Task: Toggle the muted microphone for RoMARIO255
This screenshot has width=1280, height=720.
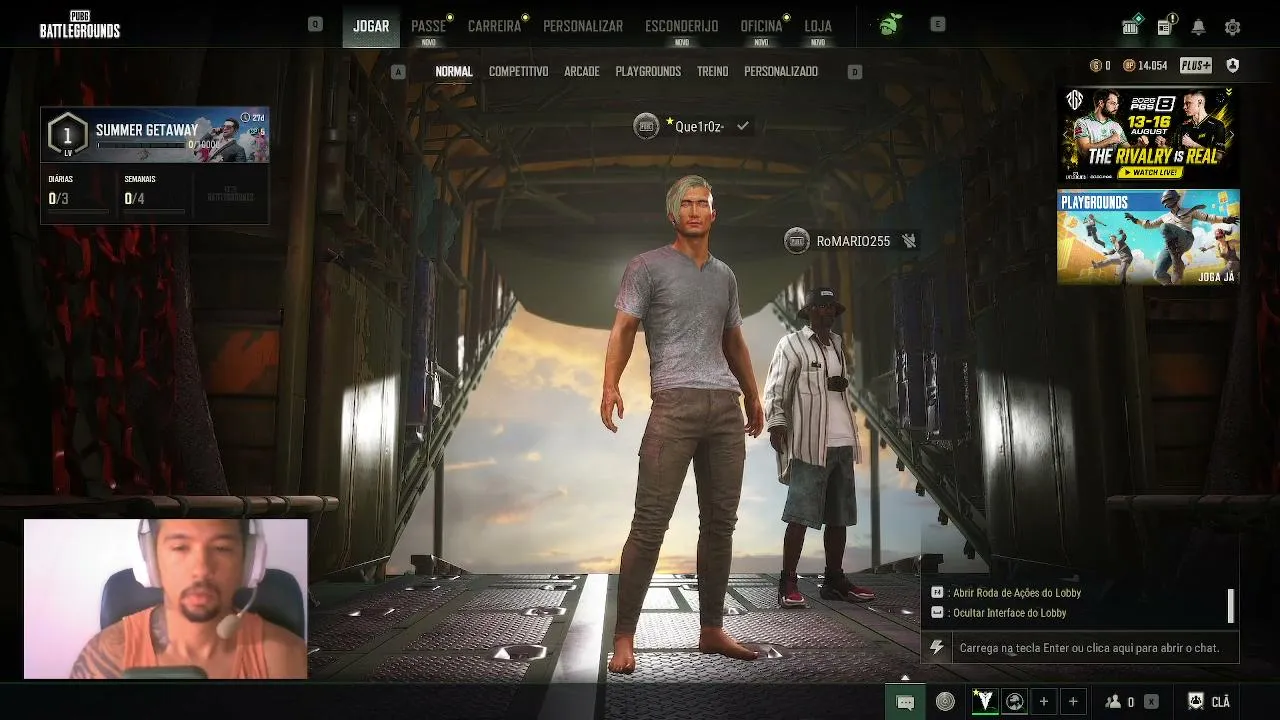Action: pyautogui.click(x=908, y=241)
